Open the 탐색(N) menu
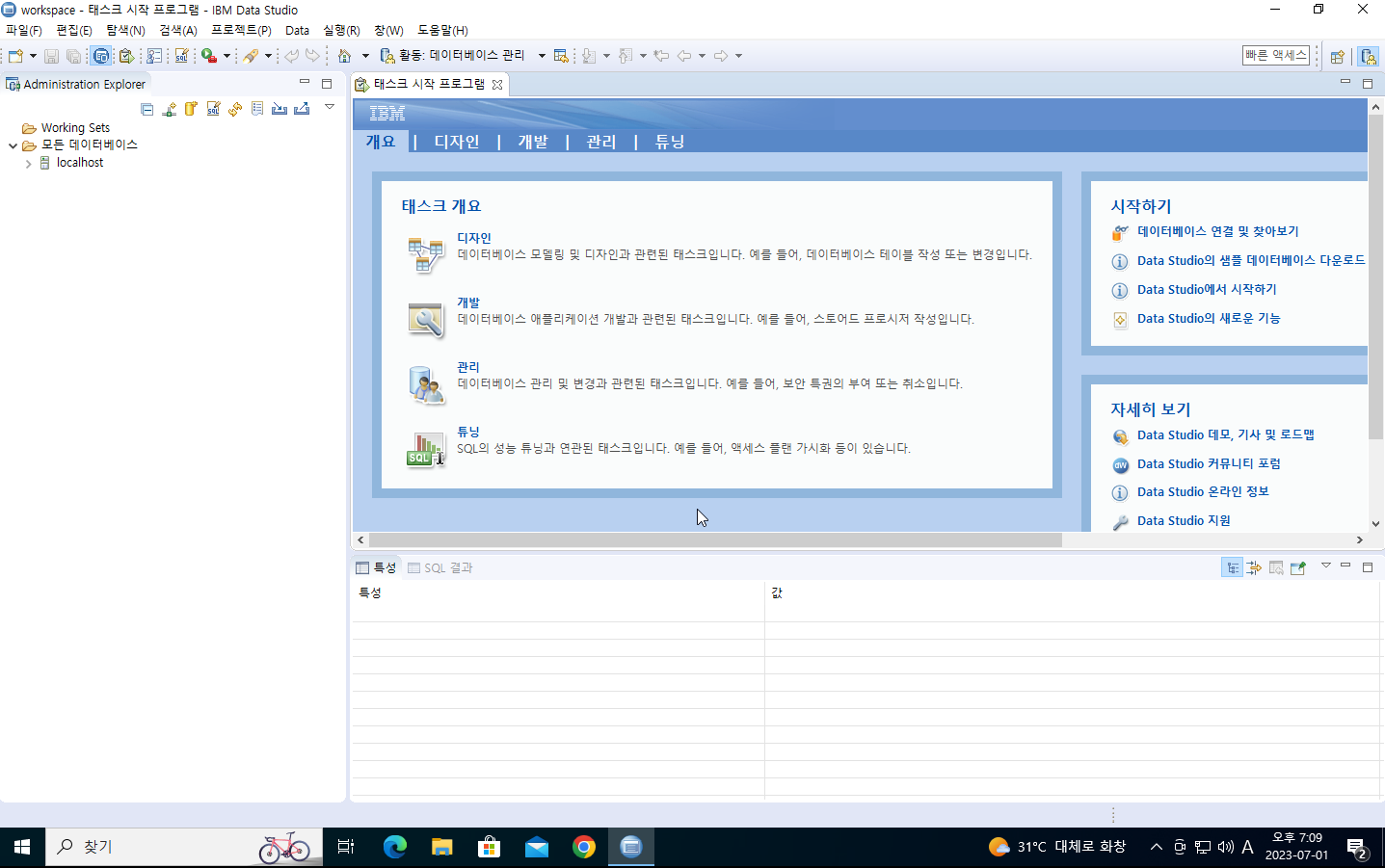The height and width of the screenshot is (868, 1385). 125,30
